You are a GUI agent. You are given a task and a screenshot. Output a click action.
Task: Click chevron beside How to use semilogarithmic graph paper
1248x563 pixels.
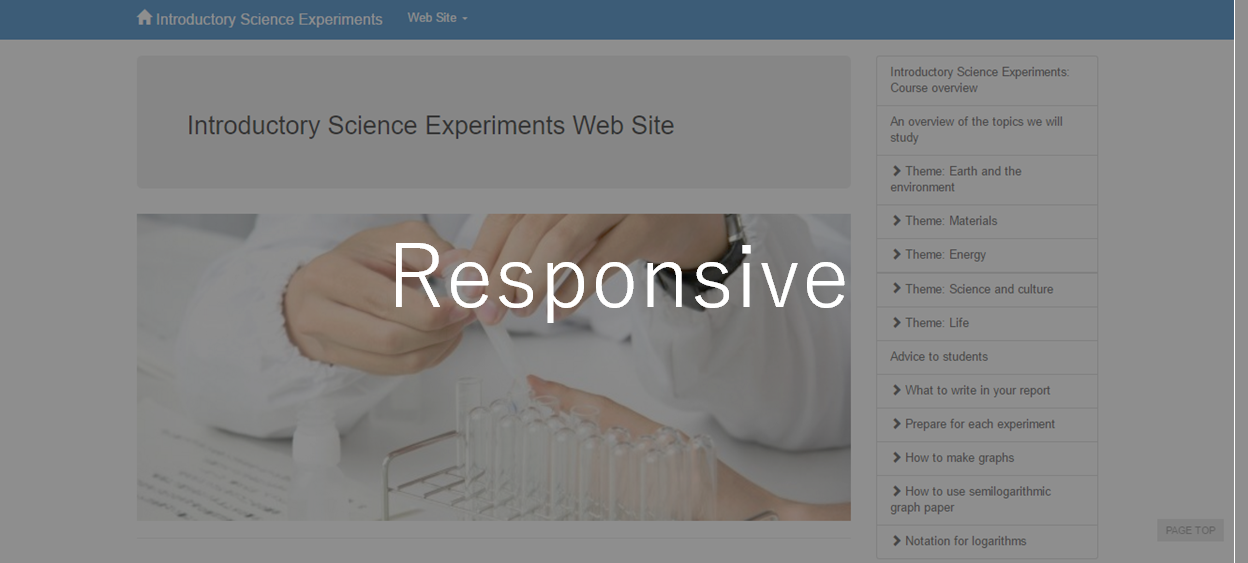[897, 491]
